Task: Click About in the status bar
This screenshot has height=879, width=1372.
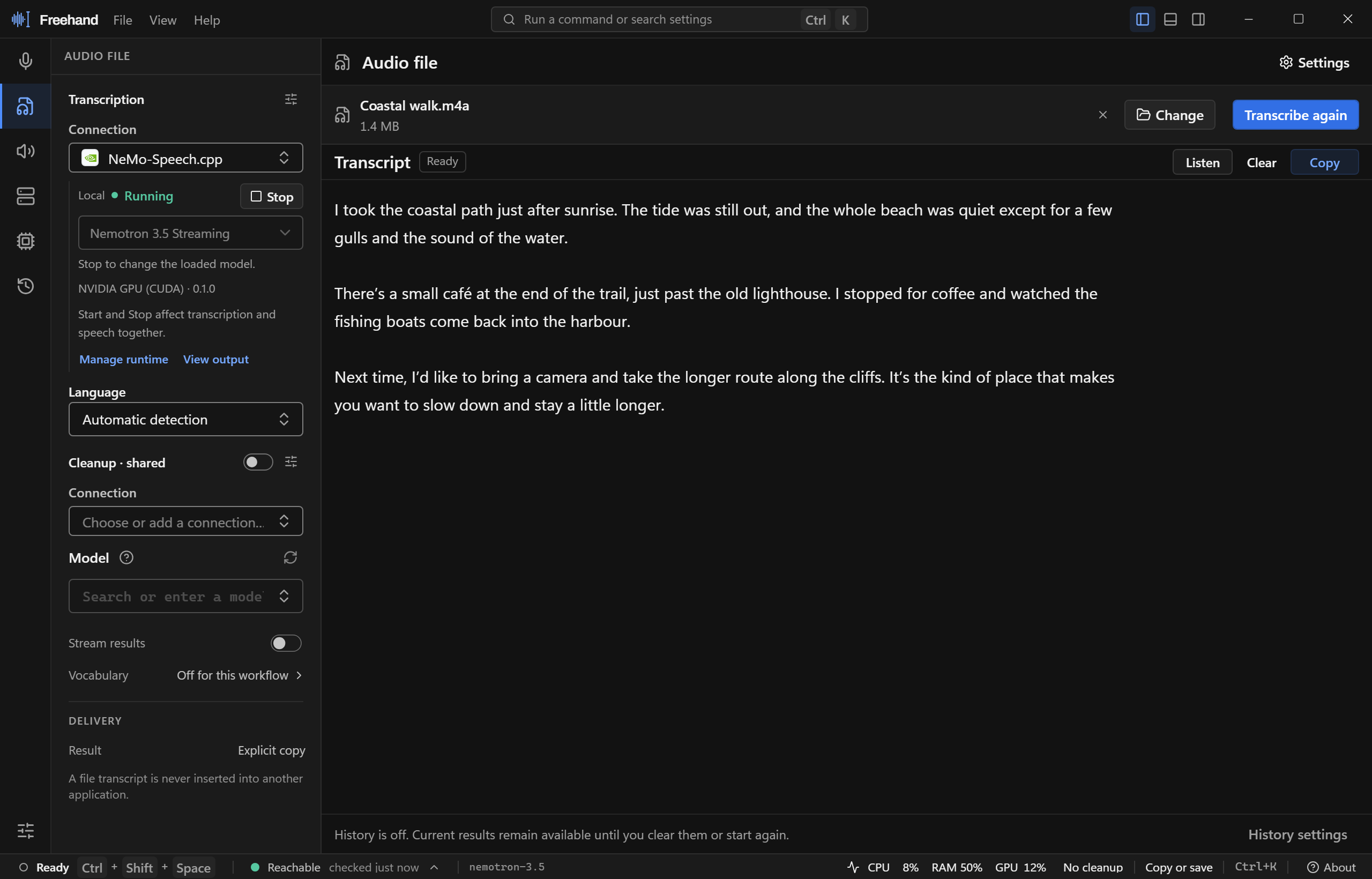Action: click(1331, 867)
